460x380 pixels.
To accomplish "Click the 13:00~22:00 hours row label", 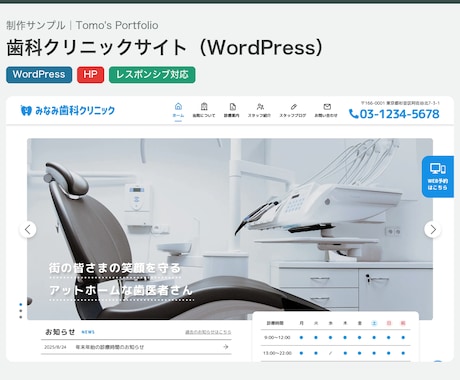I will (x=277, y=353).
